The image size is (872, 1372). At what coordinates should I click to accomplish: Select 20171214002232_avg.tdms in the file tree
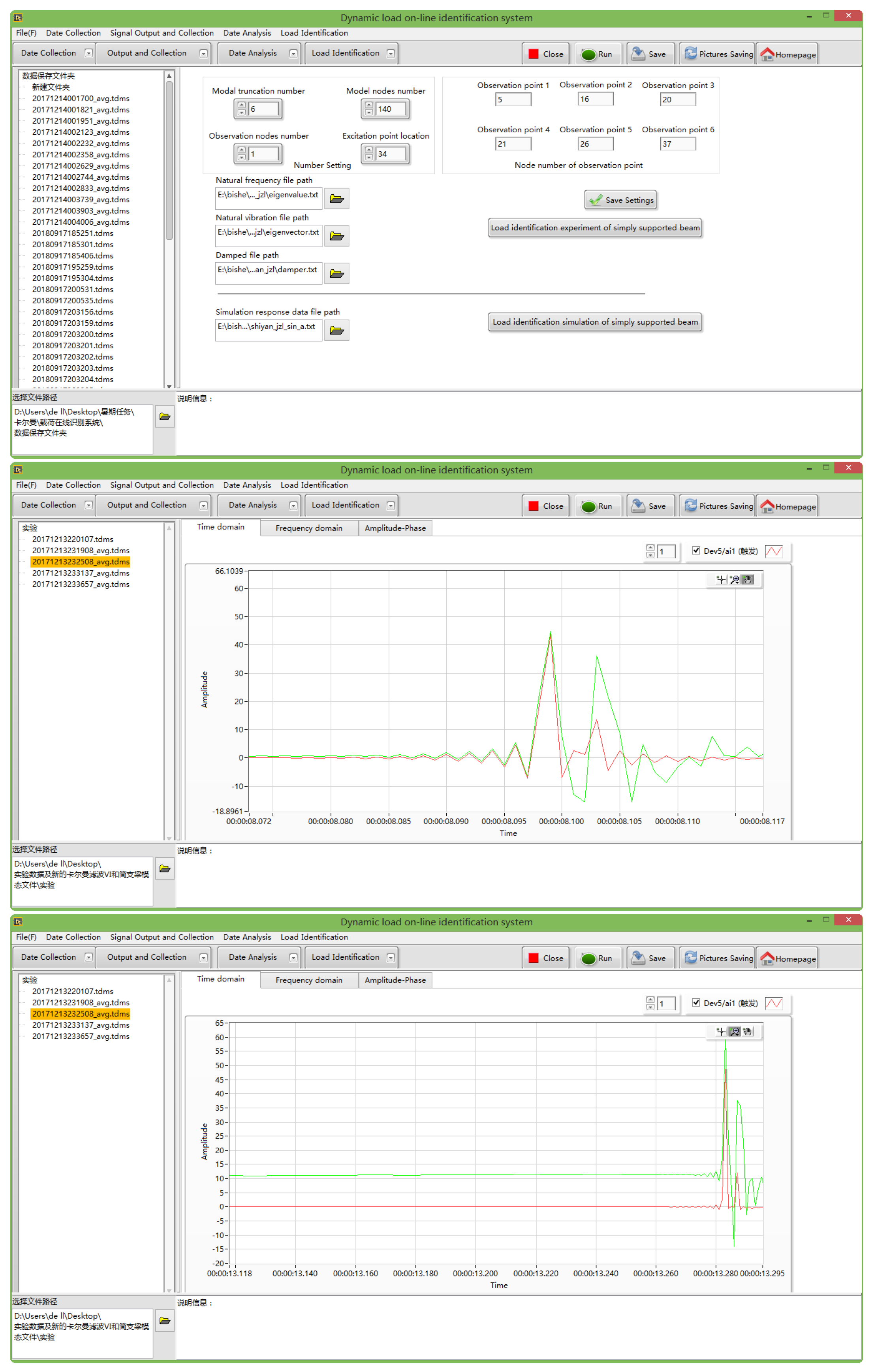(81, 144)
